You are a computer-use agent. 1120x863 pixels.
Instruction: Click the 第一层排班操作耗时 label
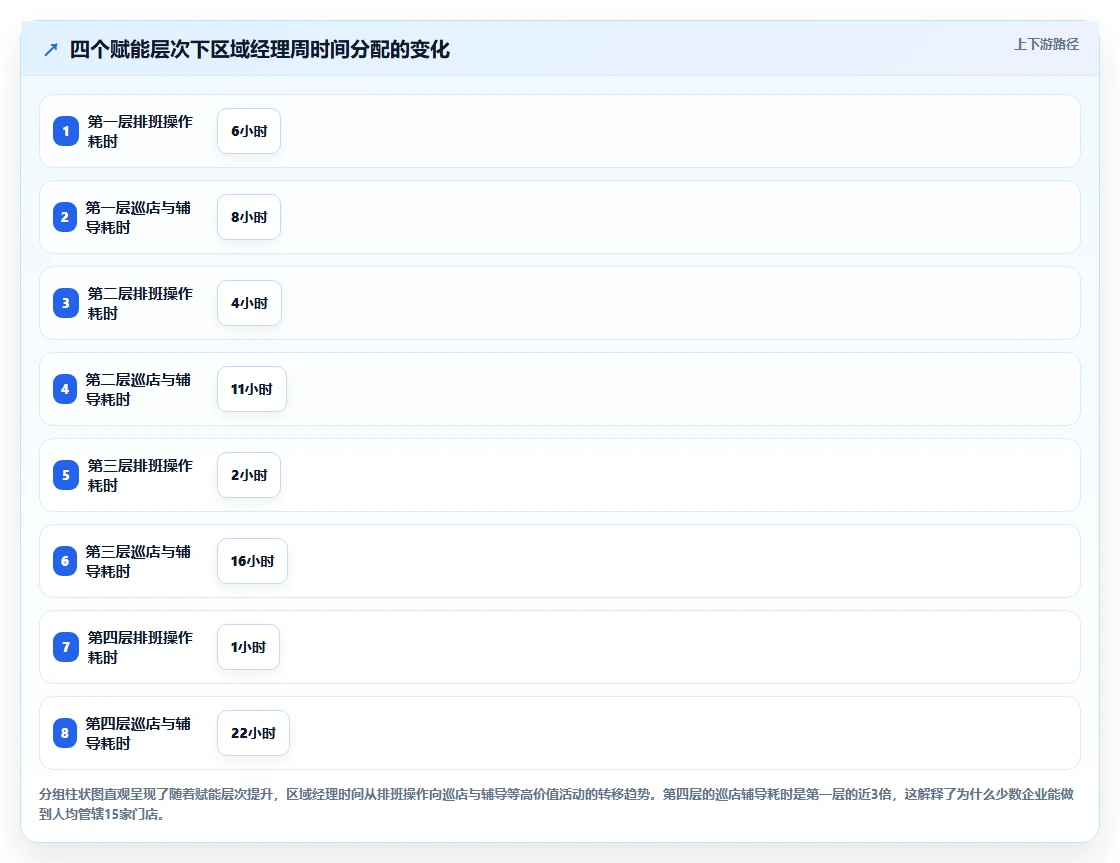140,131
